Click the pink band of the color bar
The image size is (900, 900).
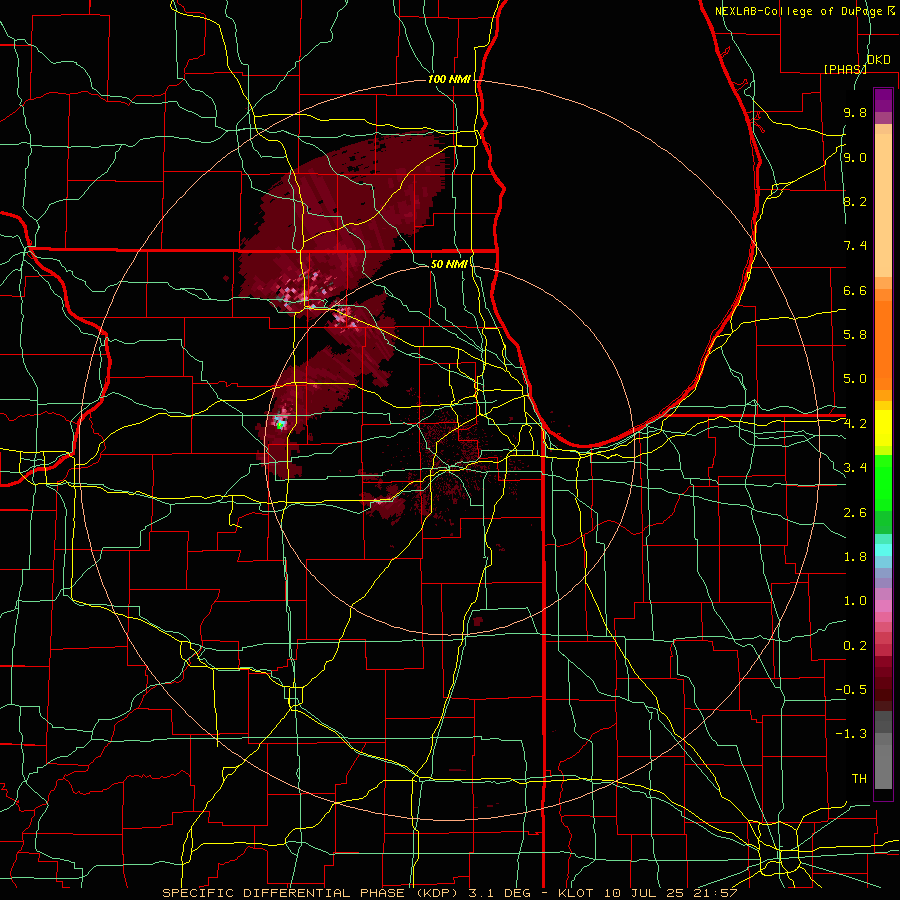pos(883,606)
